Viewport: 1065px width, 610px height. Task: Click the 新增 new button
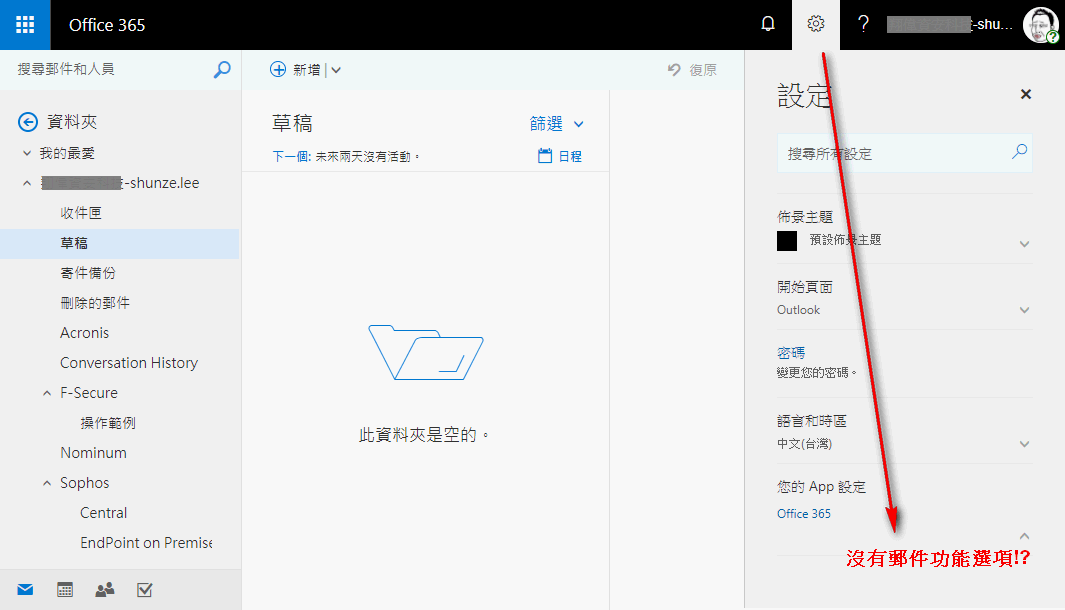click(x=306, y=70)
